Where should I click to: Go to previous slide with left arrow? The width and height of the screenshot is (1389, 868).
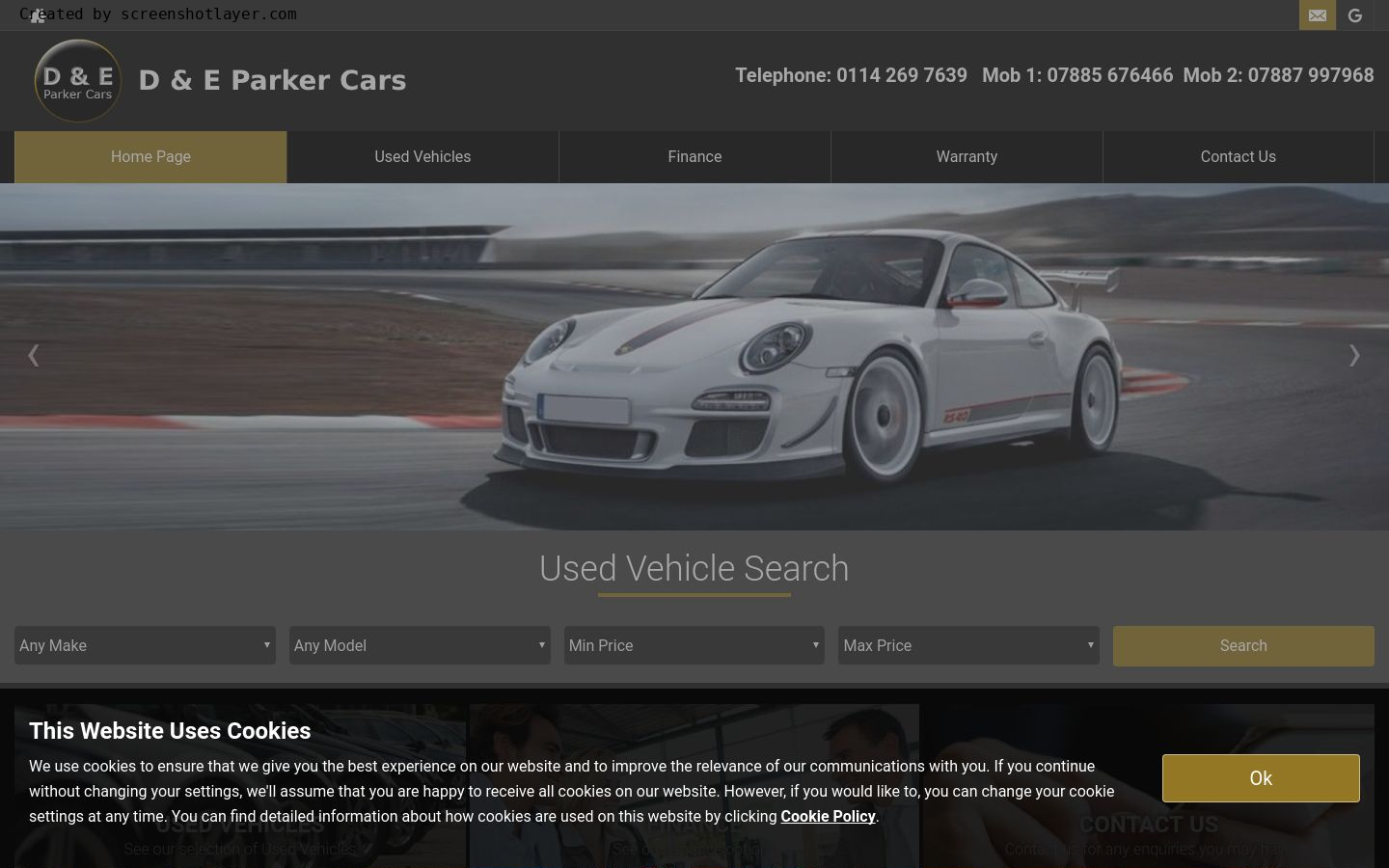click(x=34, y=355)
